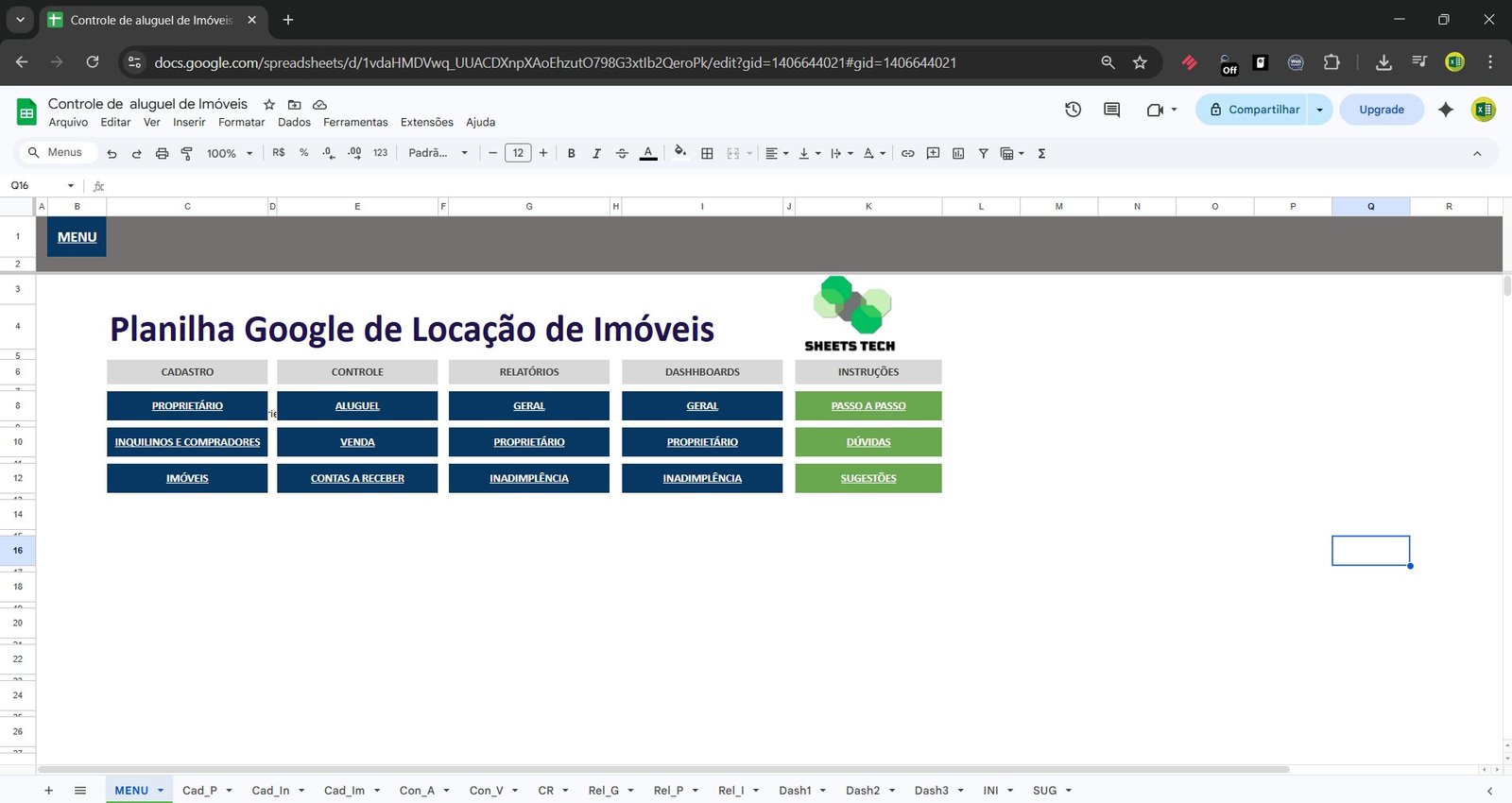
Task: Toggle italic formatting
Action: (x=596, y=153)
